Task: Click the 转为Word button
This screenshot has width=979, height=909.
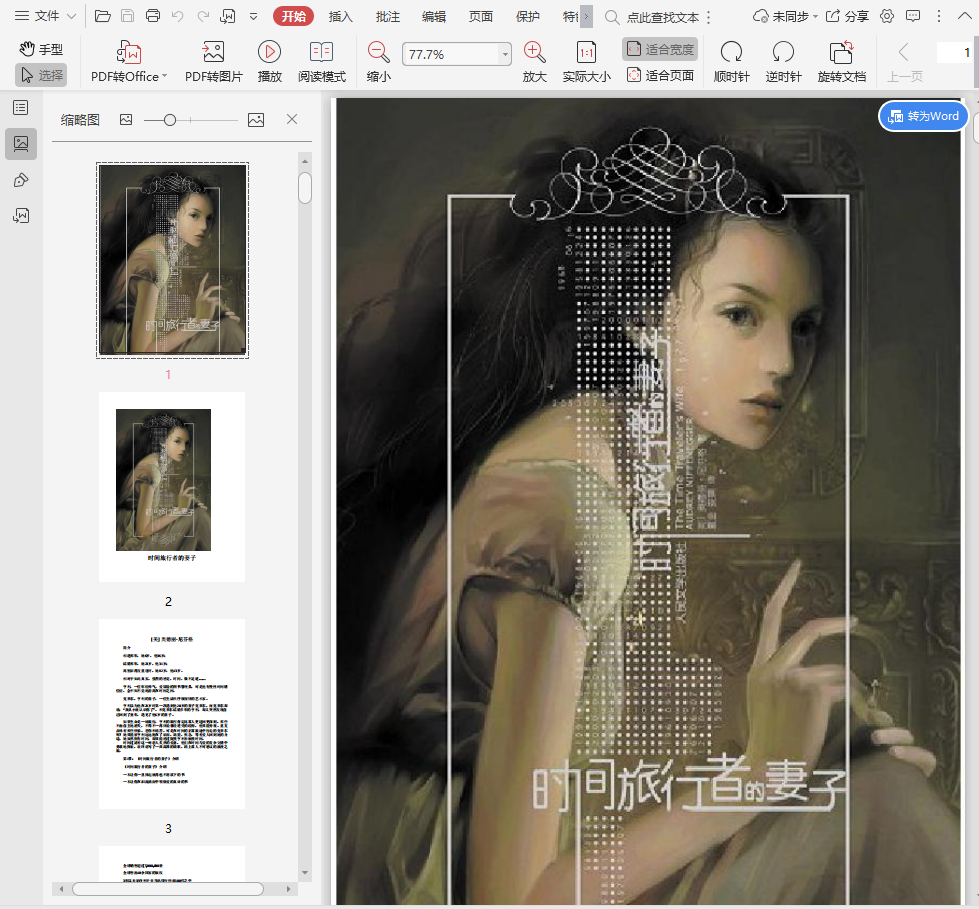Action: (924, 116)
